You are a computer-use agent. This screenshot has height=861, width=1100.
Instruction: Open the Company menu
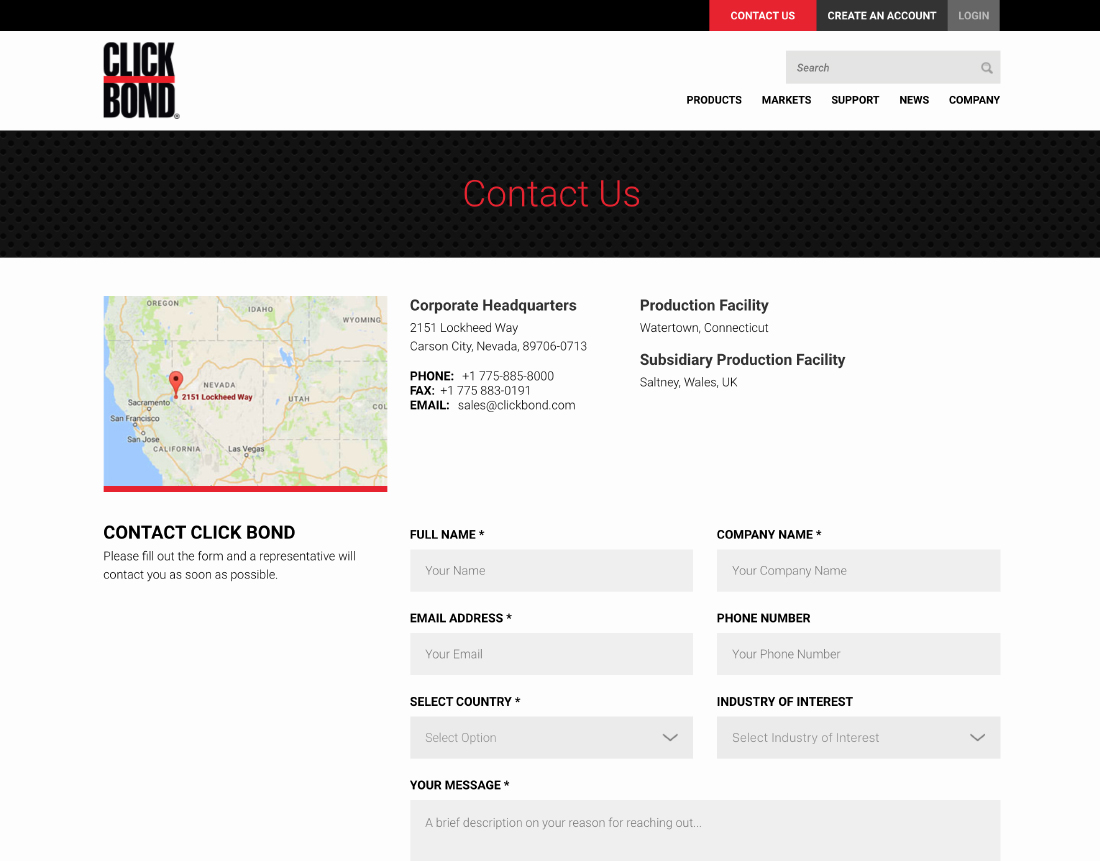pyautogui.click(x=974, y=100)
